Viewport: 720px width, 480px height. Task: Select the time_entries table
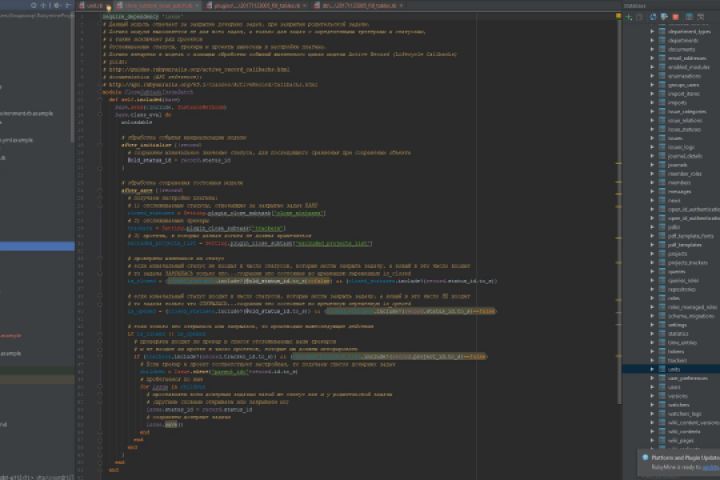coord(682,343)
